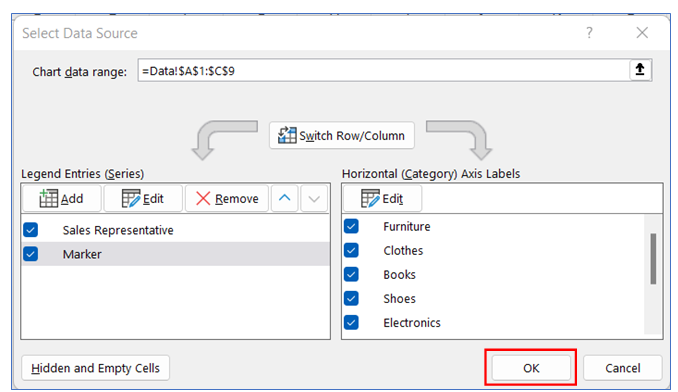Edit the selected legend series
The width and height of the screenshot is (678, 392).
(143, 199)
